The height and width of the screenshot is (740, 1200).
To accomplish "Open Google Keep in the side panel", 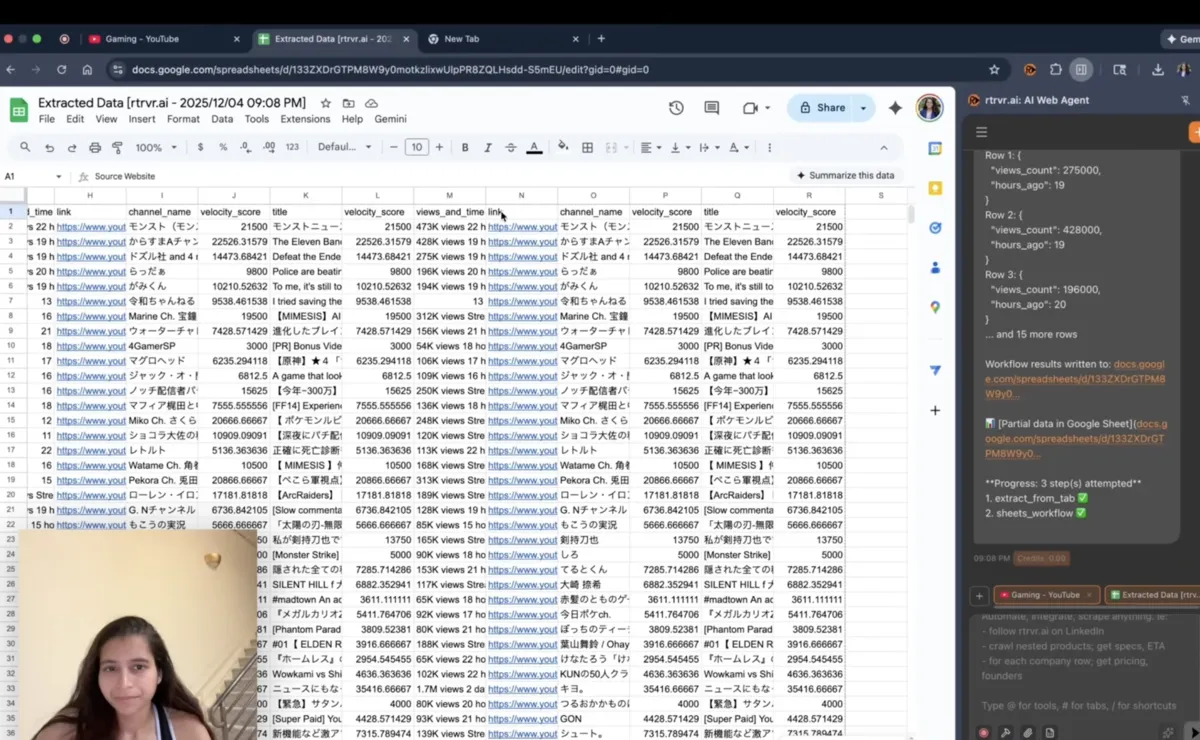I will [x=935, y=188].
